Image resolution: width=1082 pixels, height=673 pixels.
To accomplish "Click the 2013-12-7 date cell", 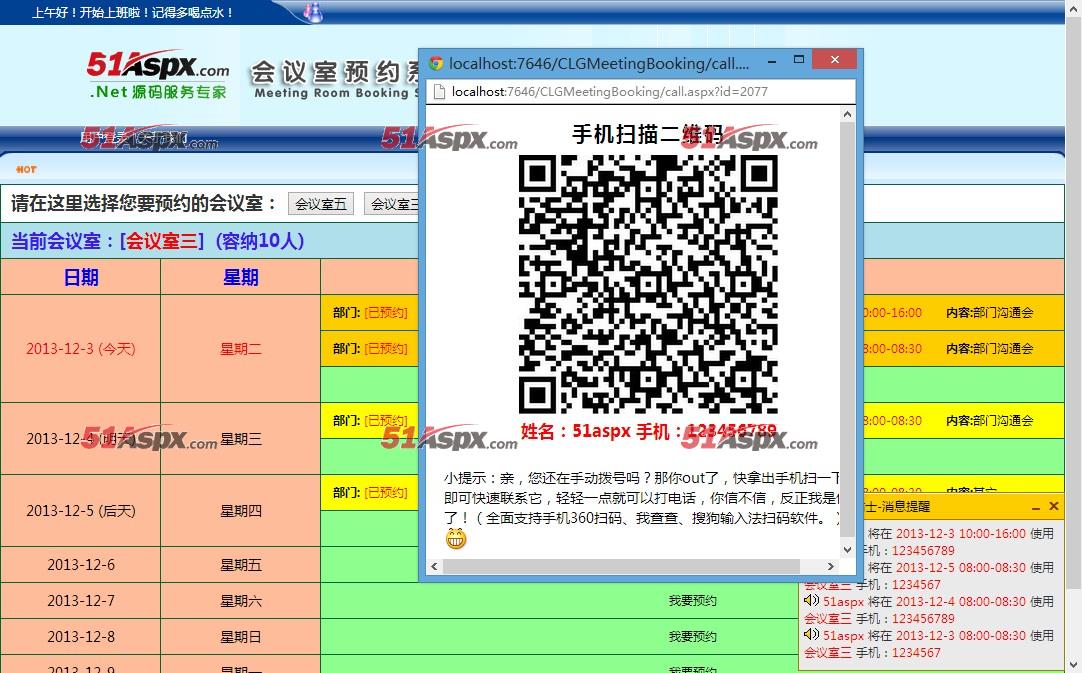I will point(81,601).
